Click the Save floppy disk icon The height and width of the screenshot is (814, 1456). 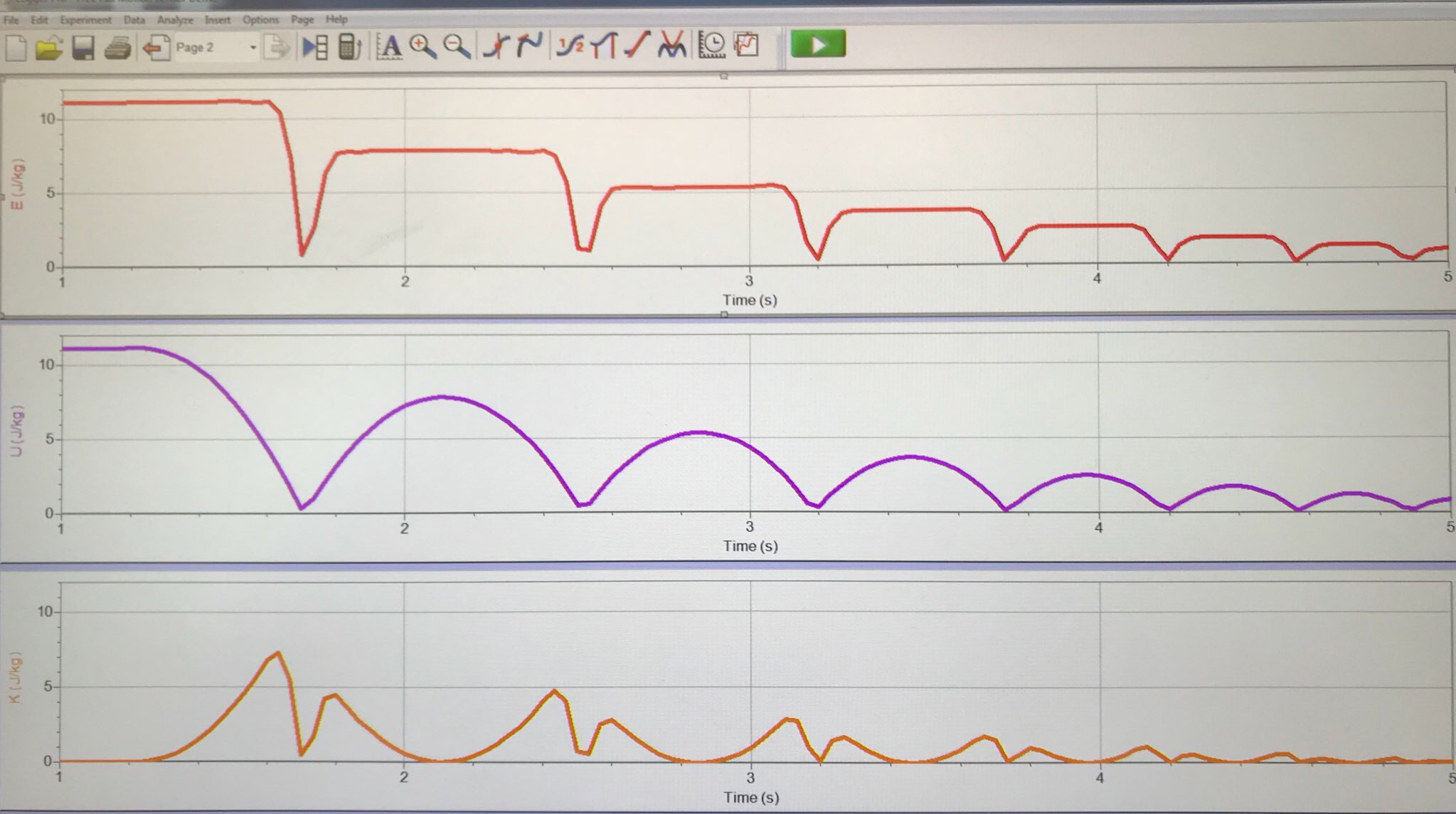click(83, 48)
